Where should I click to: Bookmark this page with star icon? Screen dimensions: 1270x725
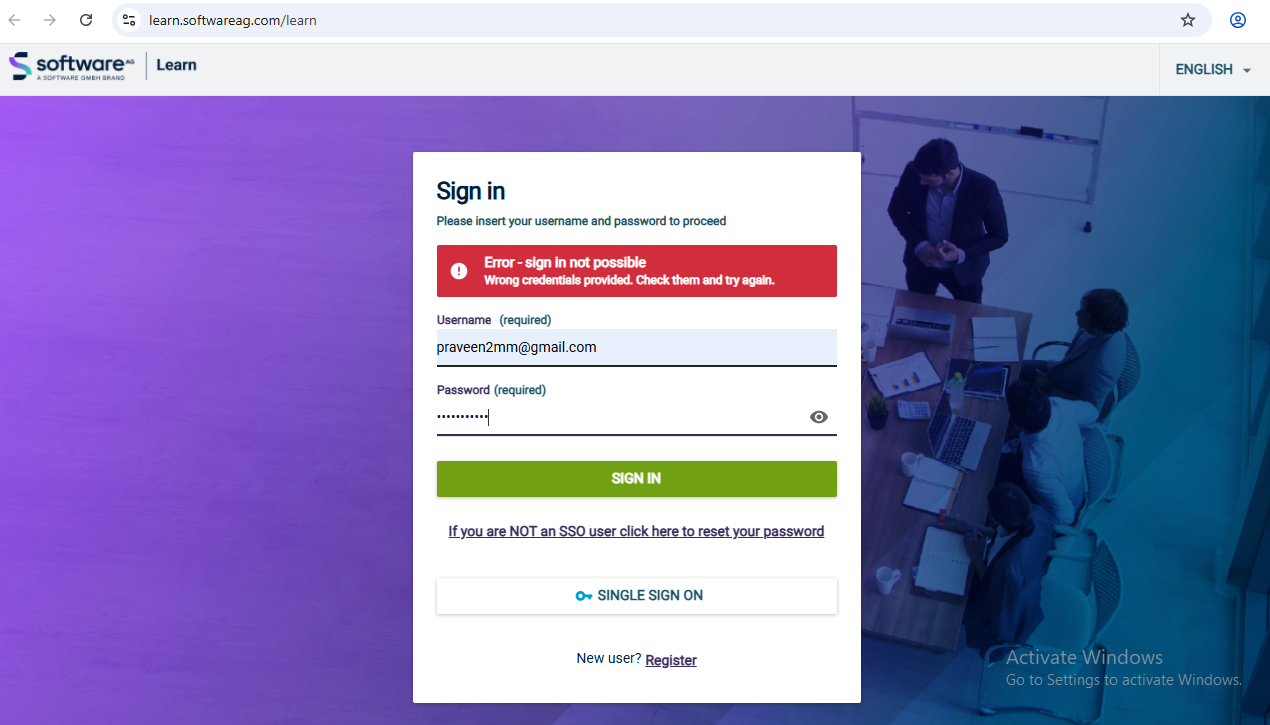coord(1188,20)
